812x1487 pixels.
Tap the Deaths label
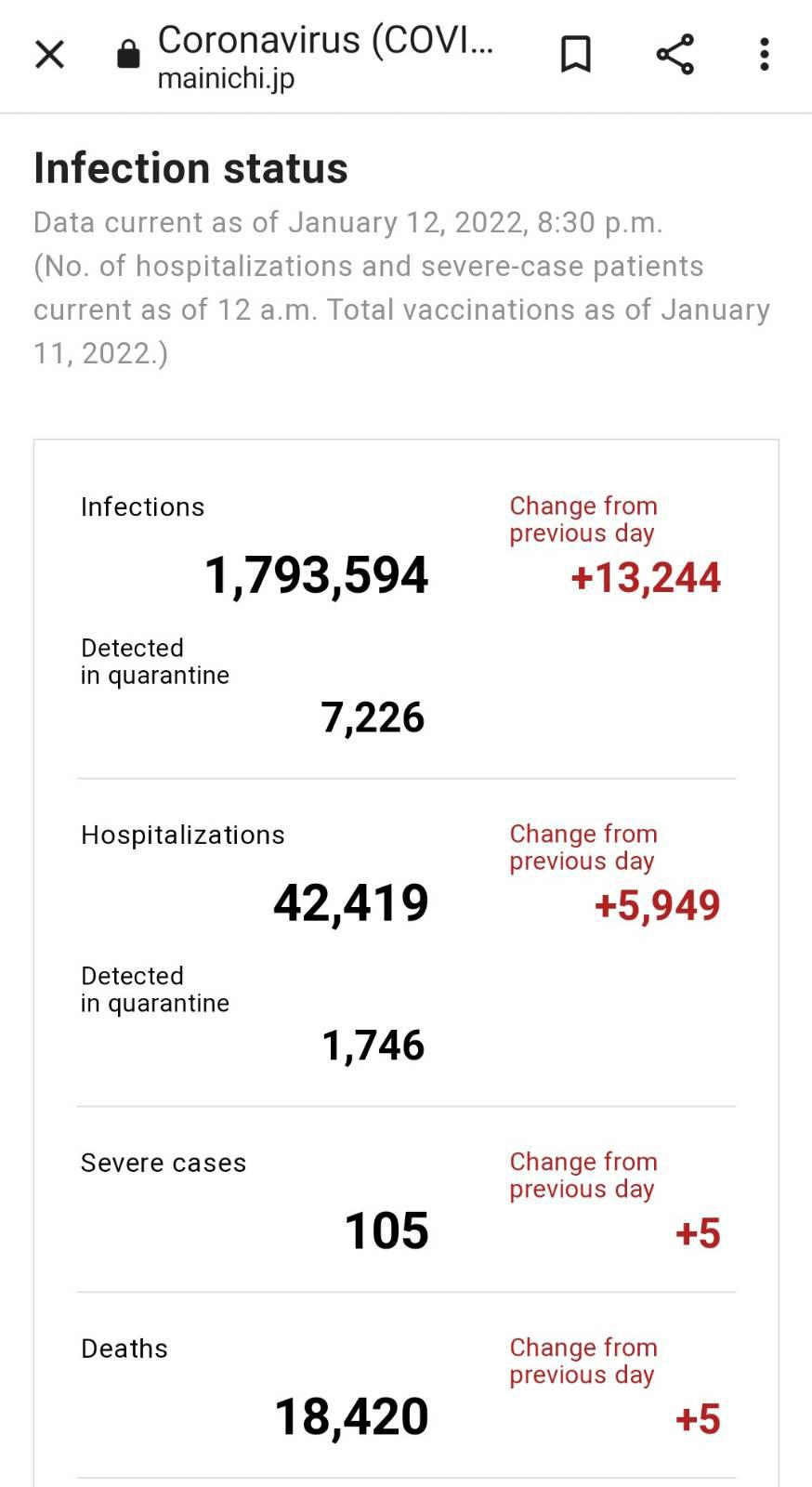(x=124, y=1349)
